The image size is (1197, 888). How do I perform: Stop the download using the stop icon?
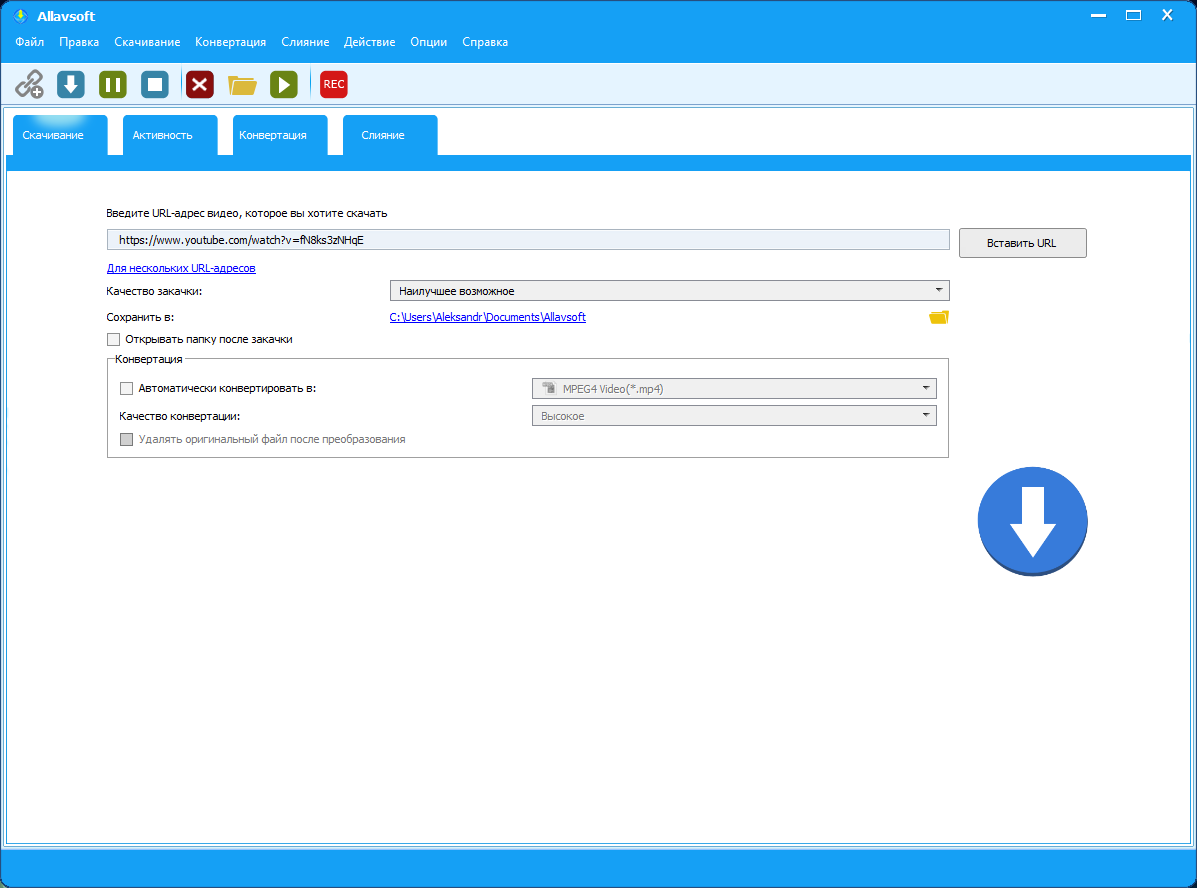155,84
